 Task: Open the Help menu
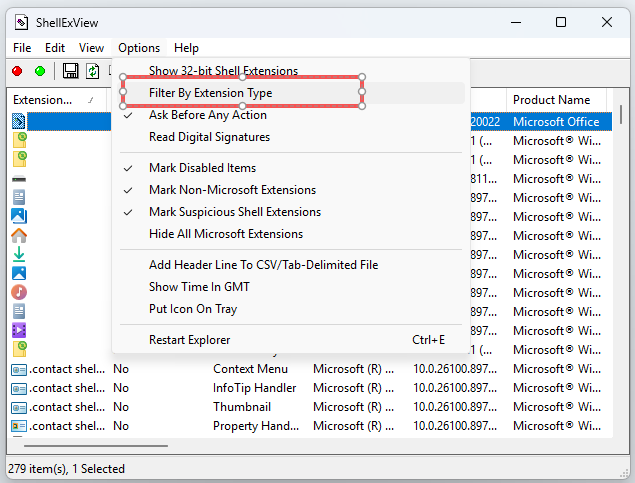(x=186, y=48)
